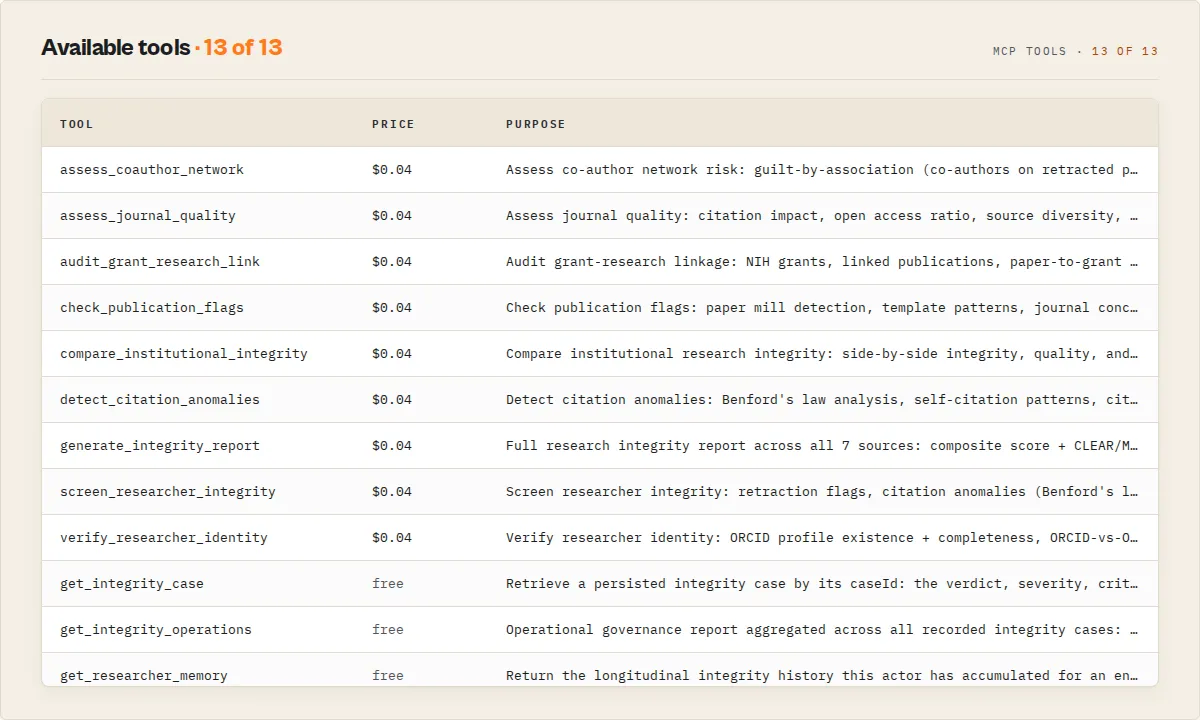Click the $0.04 price for compare_institutional_integrity
This screenshot has height=720, width=1200.
click(392, 353)
